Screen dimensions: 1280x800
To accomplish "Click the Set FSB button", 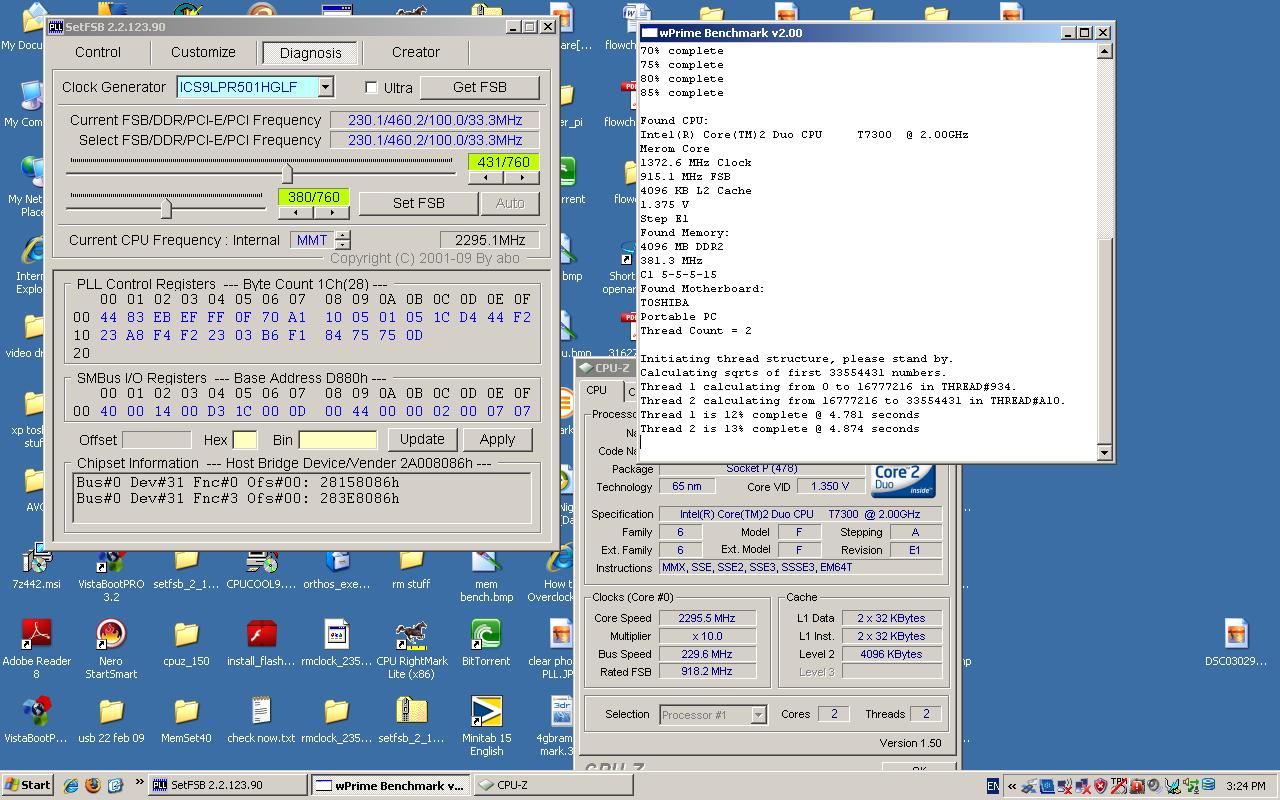I will (x=419, y=203).
